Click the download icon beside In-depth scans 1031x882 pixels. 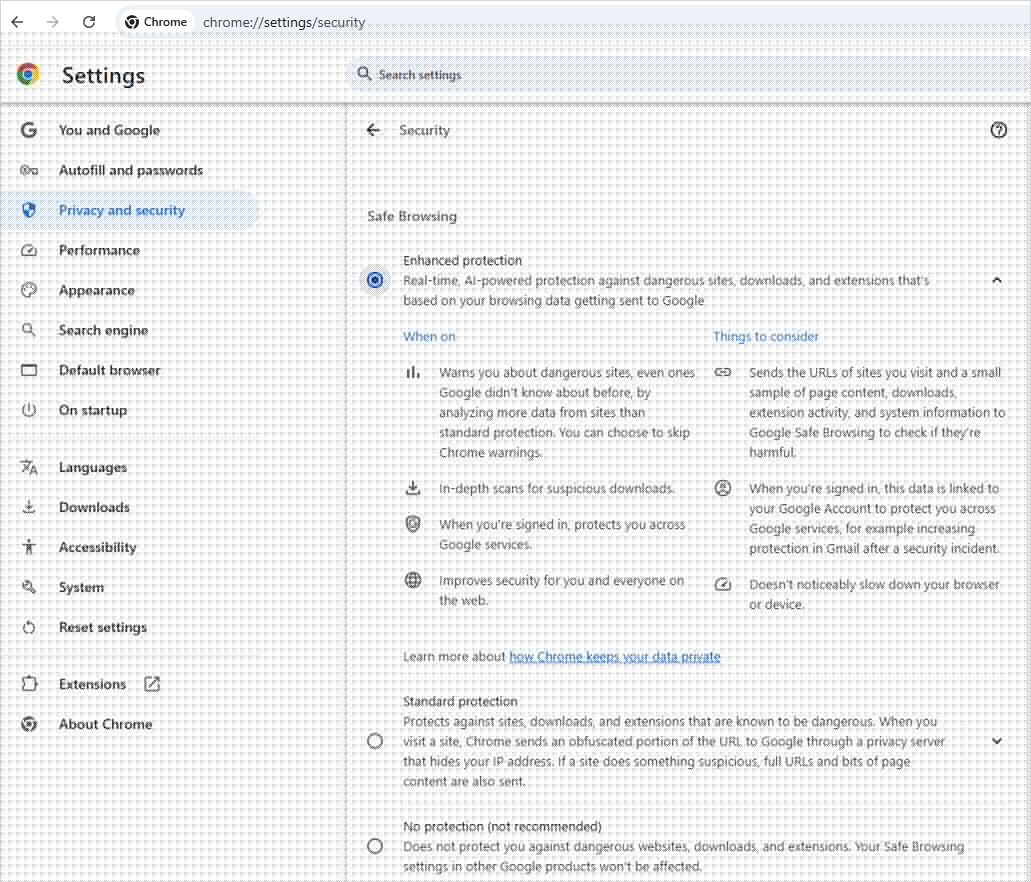click(x=412, y=488)
